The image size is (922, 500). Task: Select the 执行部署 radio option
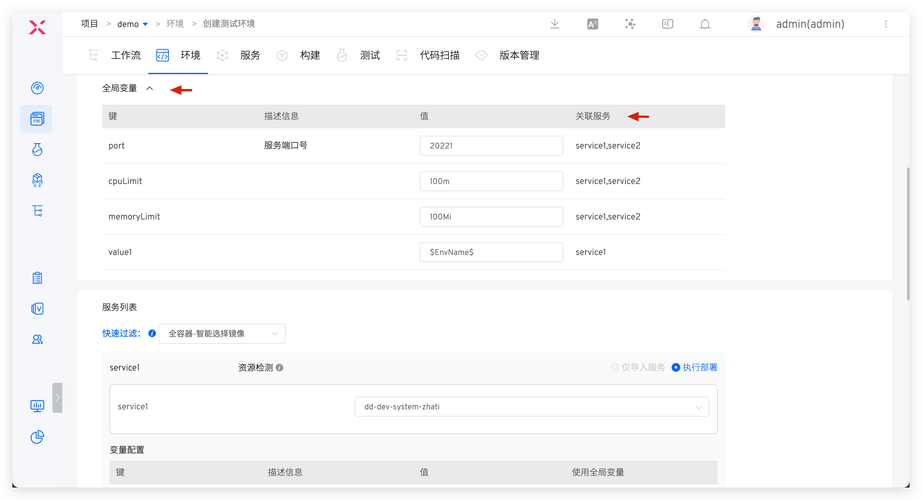694,368
